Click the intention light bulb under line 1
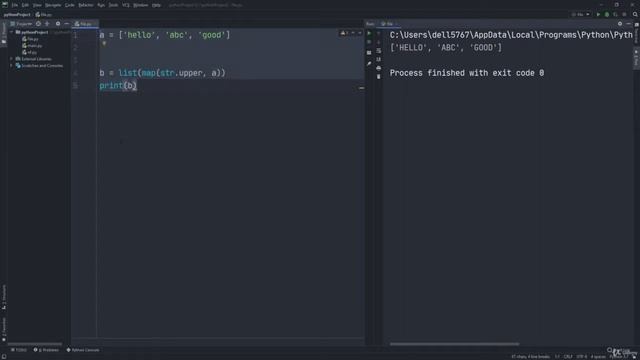The height and width of the screenshot is (360, 640). click(104, 43)
